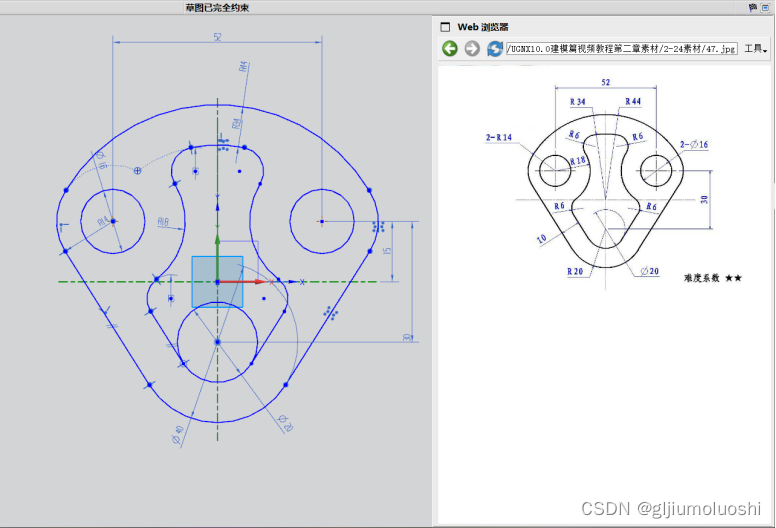Select the Ø16 dimension in sketch
This screenshot has height=528, width=776.
click(x=101, y=160)
